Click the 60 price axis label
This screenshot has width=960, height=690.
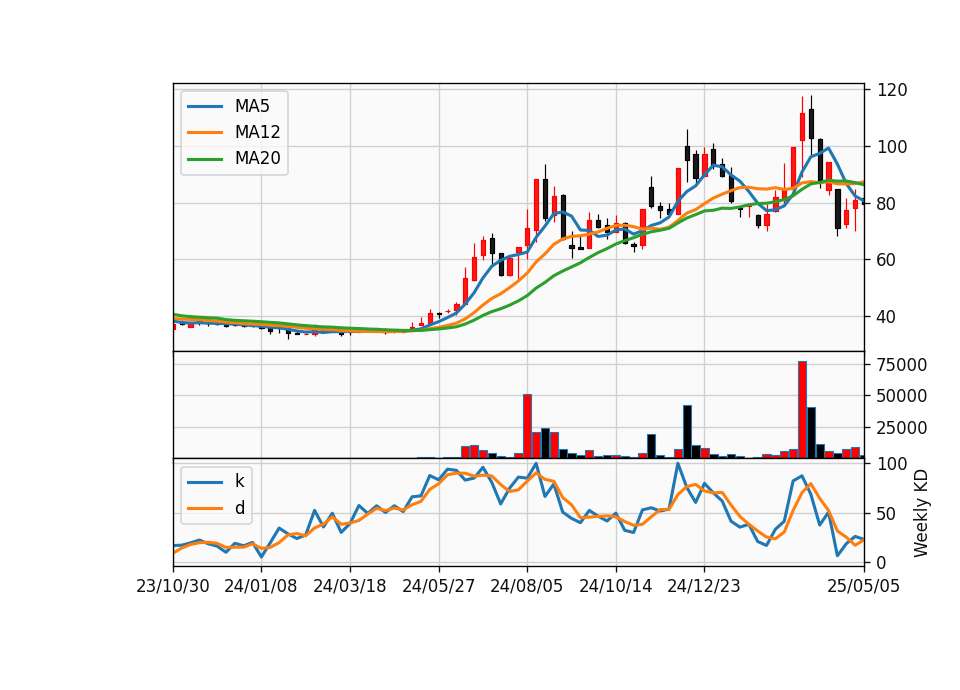(887, 260)
